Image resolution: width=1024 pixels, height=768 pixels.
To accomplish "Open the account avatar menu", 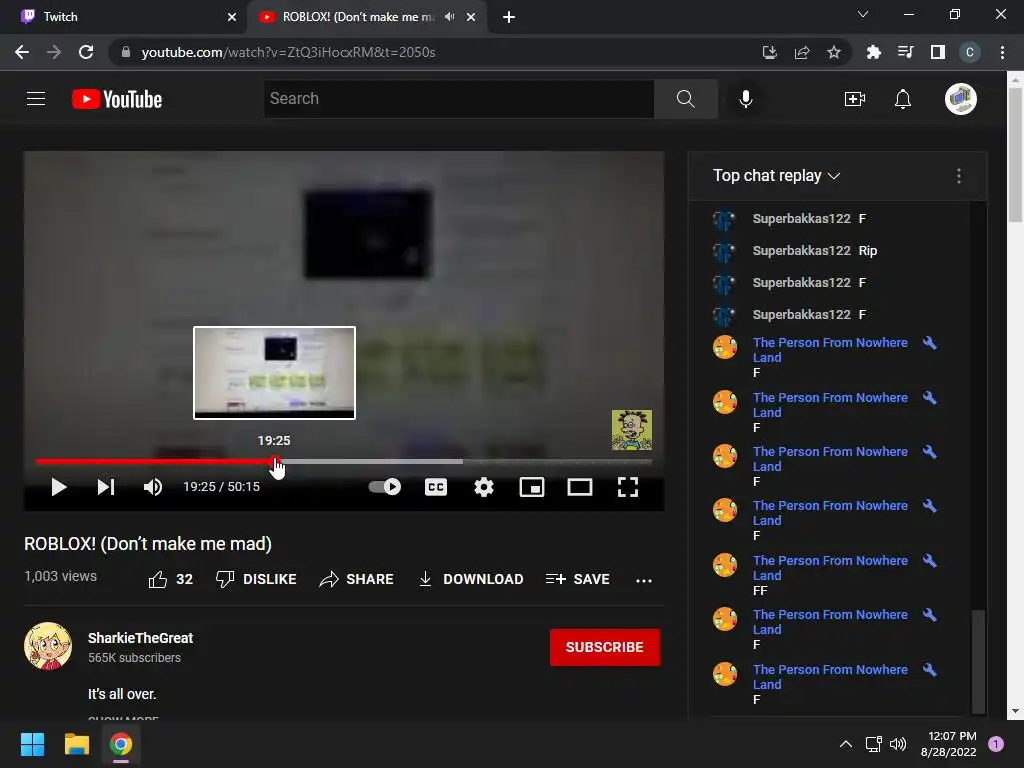I will pos(961,99).
